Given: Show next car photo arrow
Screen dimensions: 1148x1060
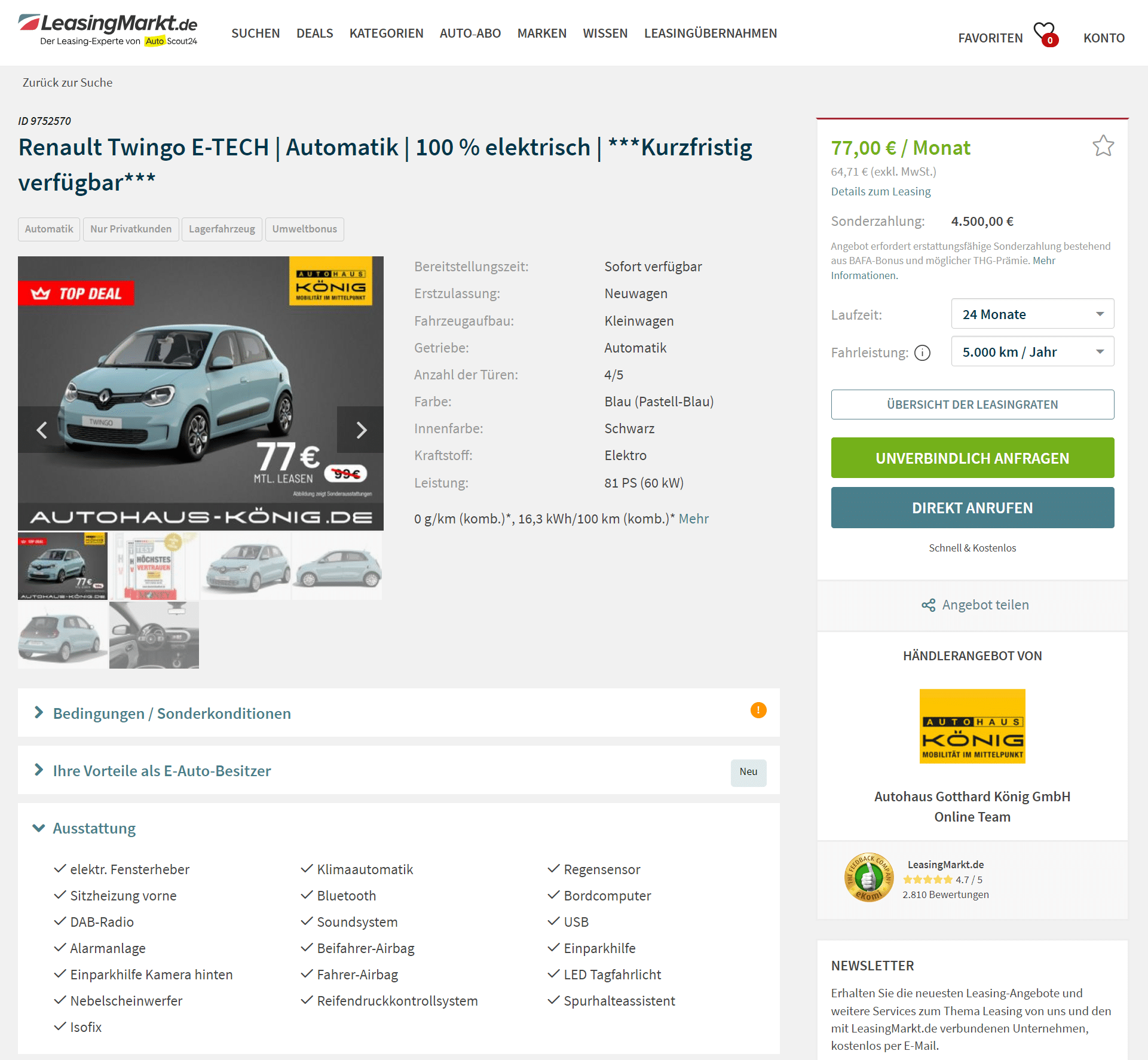Looking at the screenshot, I should 360,430.
